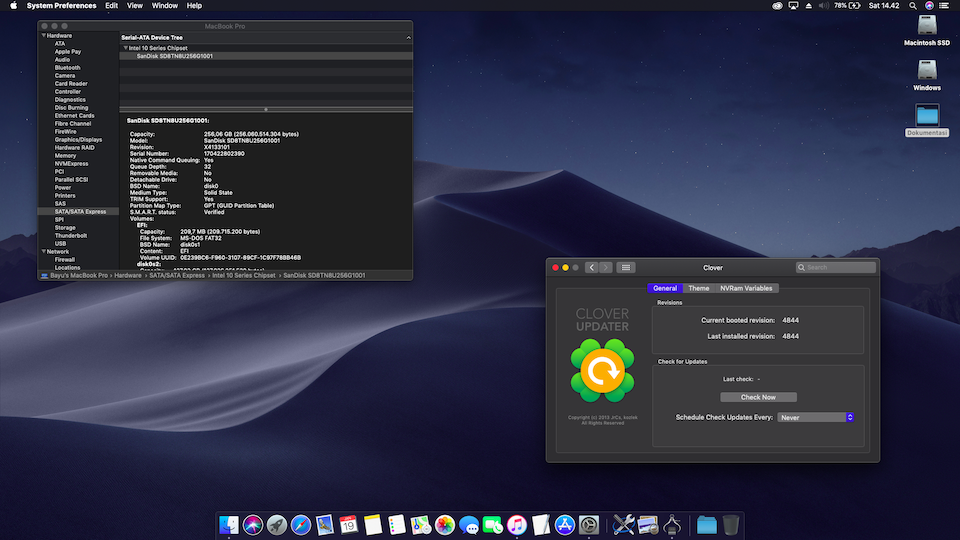Collapse Network section in System Information sidebar

[x=43, y=252]
